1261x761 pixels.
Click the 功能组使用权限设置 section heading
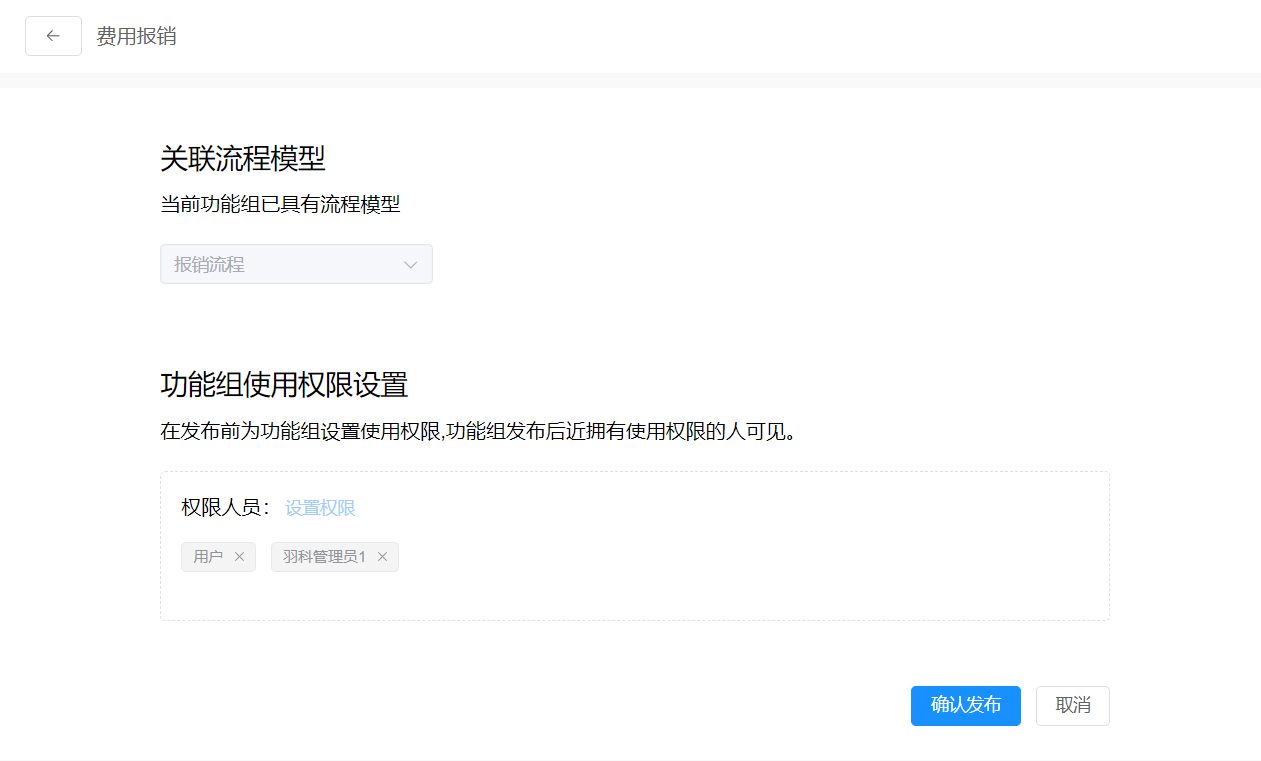click(284, 385)
